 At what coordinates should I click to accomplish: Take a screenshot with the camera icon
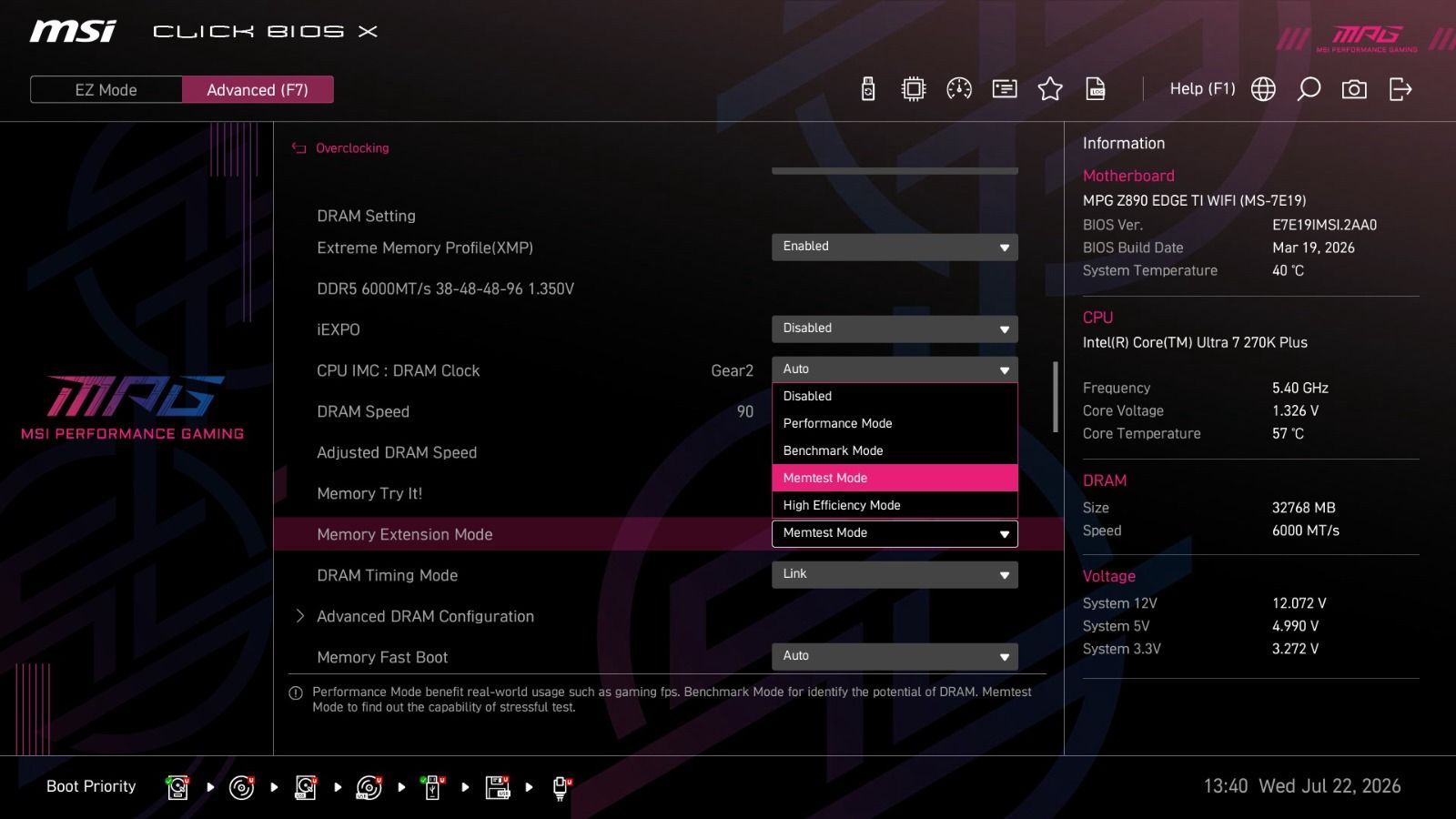tap(1354, 88)
